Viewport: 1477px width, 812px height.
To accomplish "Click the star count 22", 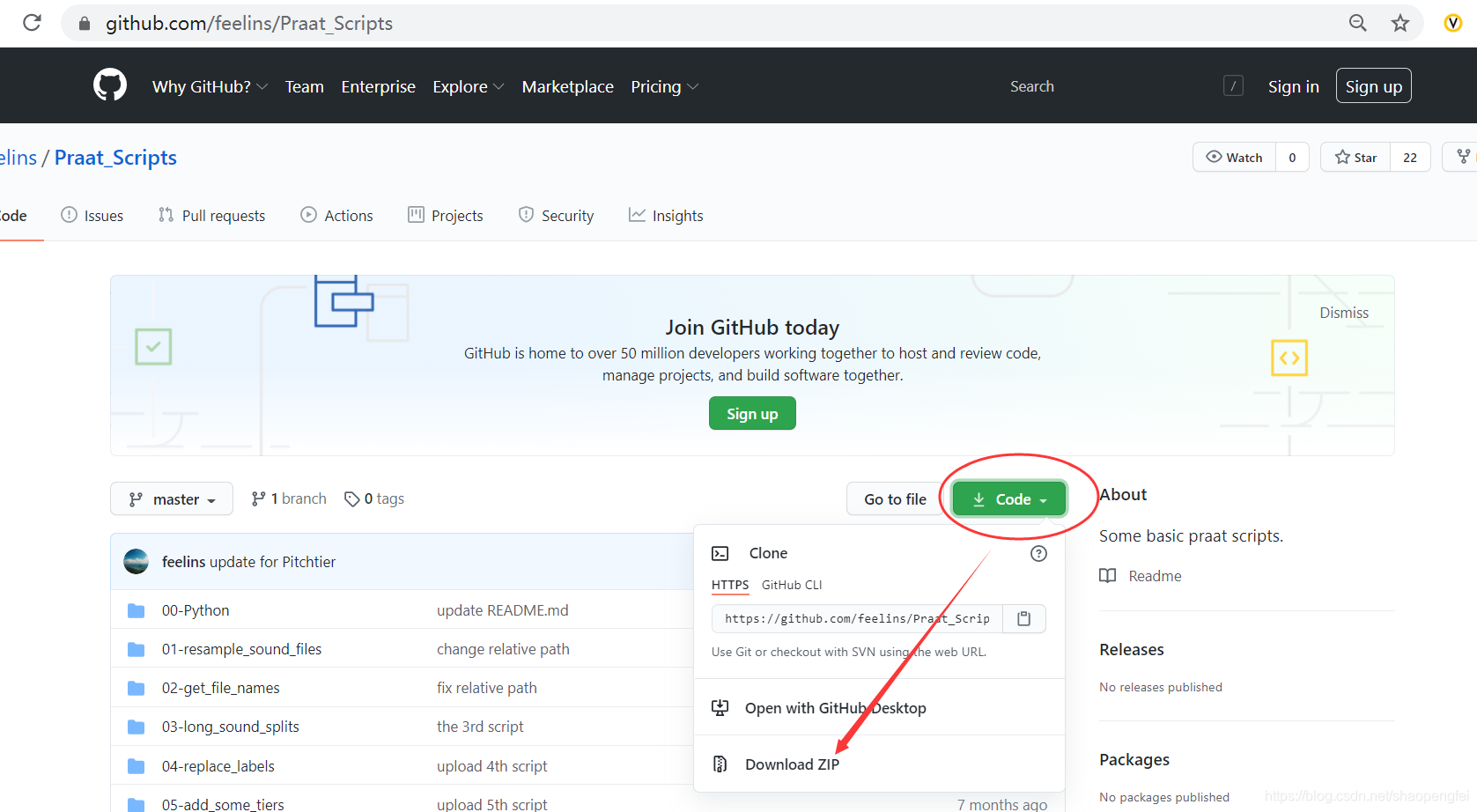I will click(x=1410, y=157).
